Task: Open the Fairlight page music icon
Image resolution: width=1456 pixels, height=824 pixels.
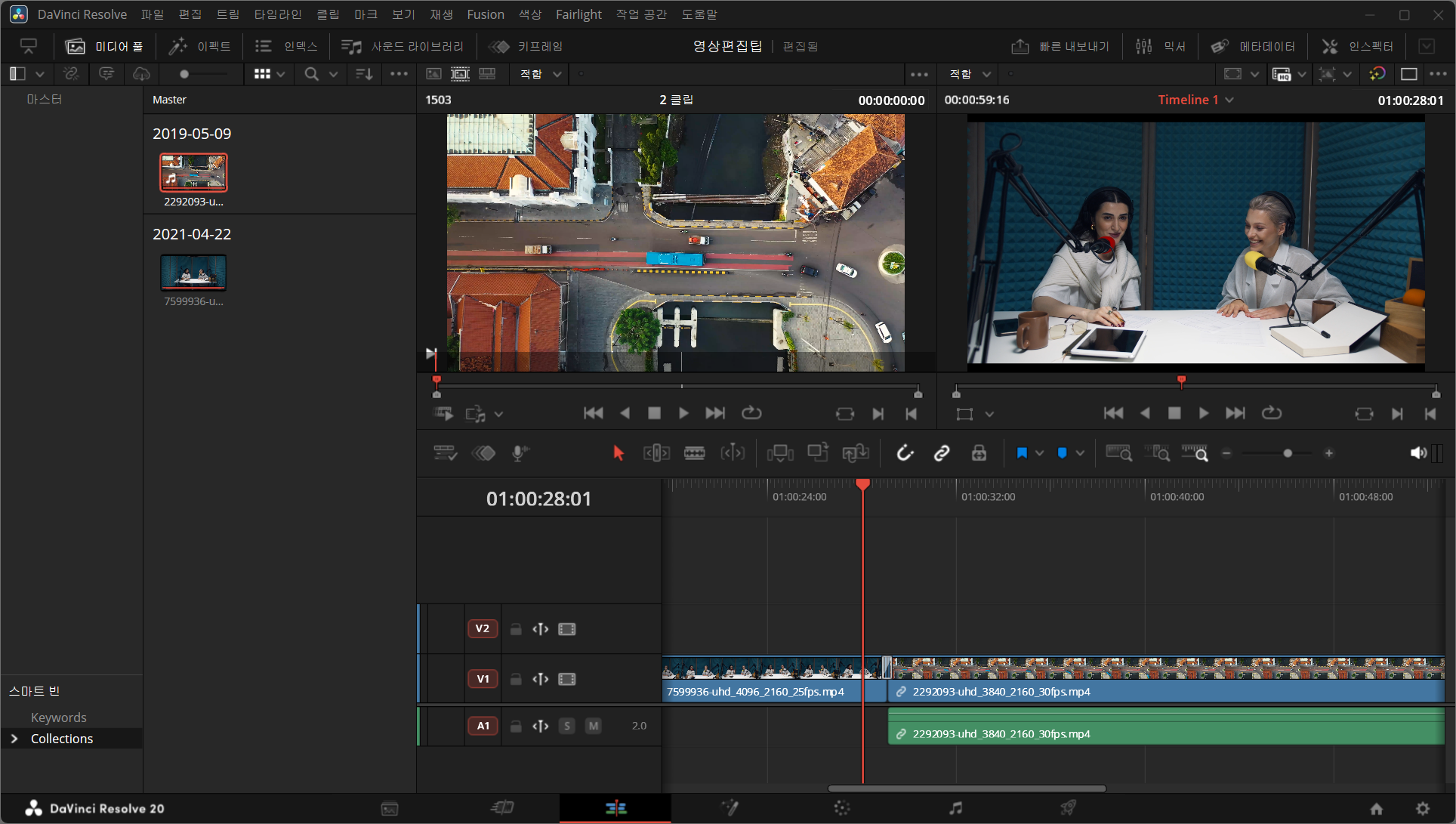Action: pyautogui.click(x=955, y=808)
